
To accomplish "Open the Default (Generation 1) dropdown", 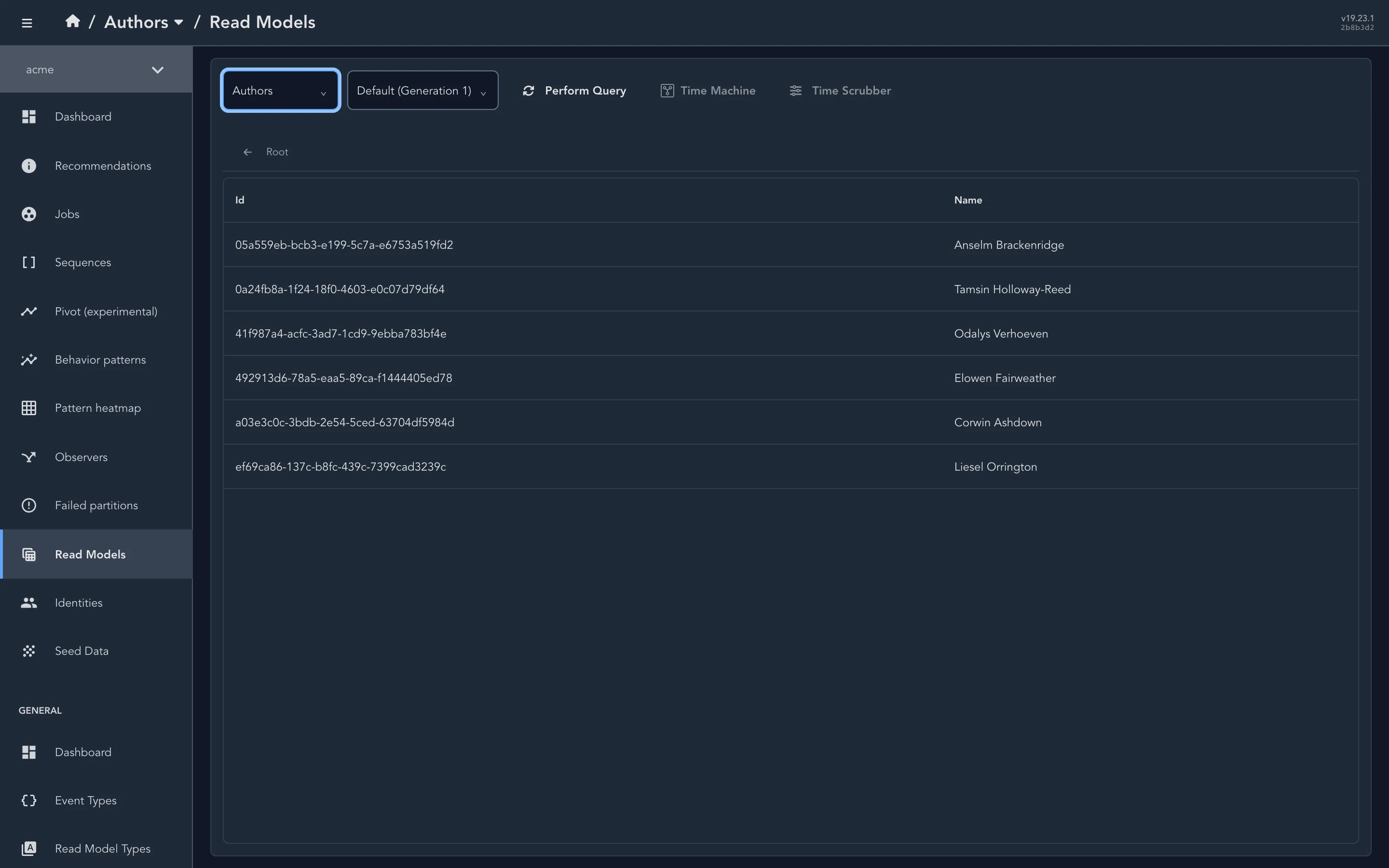I will pos(422,90).
